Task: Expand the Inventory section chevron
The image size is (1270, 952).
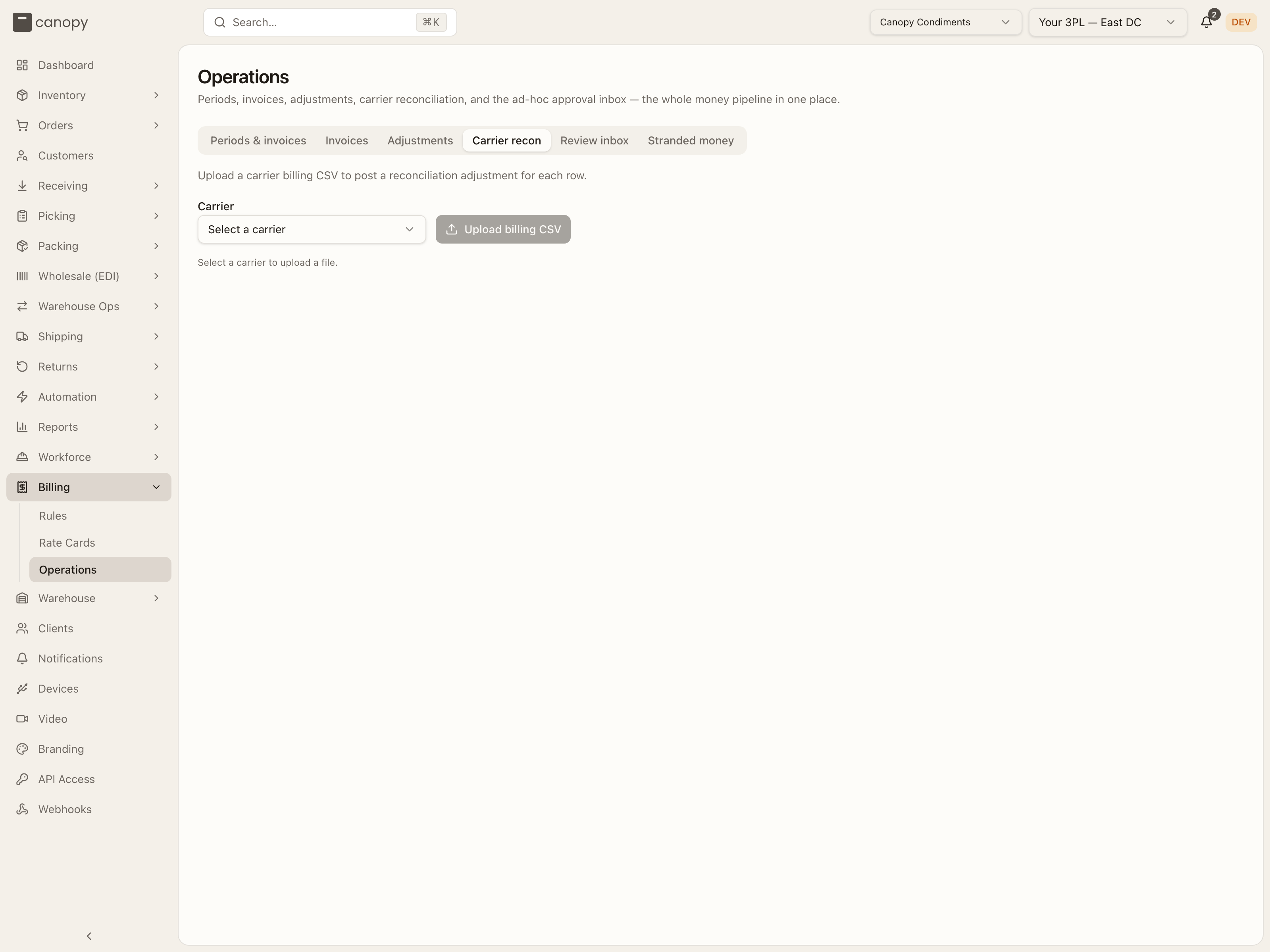Action: coord(156,95)
